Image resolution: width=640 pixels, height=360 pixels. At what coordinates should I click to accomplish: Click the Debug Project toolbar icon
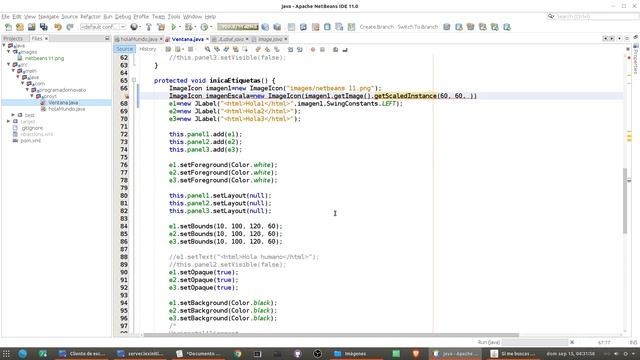188,27
